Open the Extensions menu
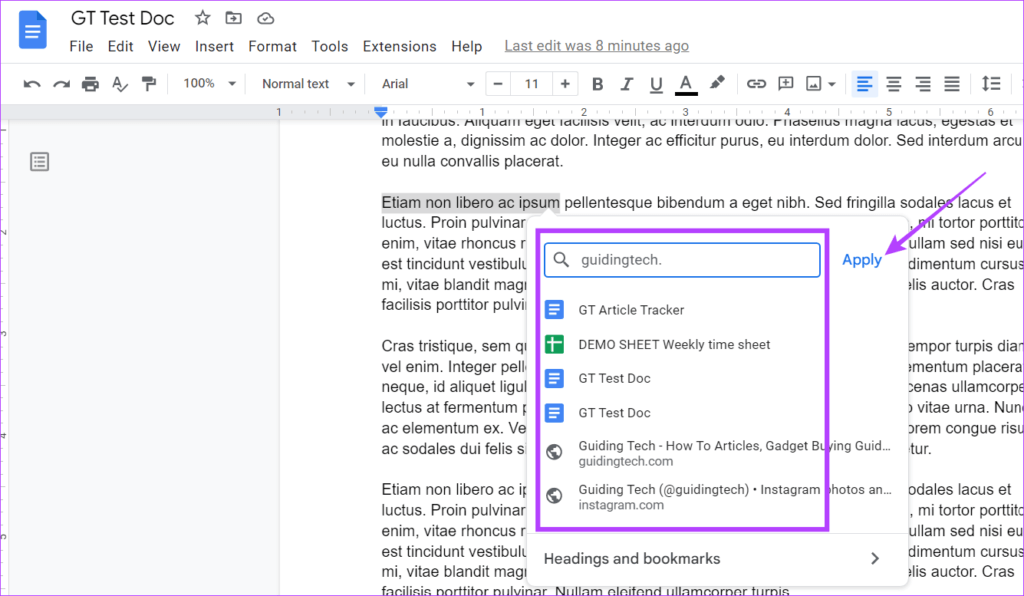1024x596 pixels. point(399,46)
